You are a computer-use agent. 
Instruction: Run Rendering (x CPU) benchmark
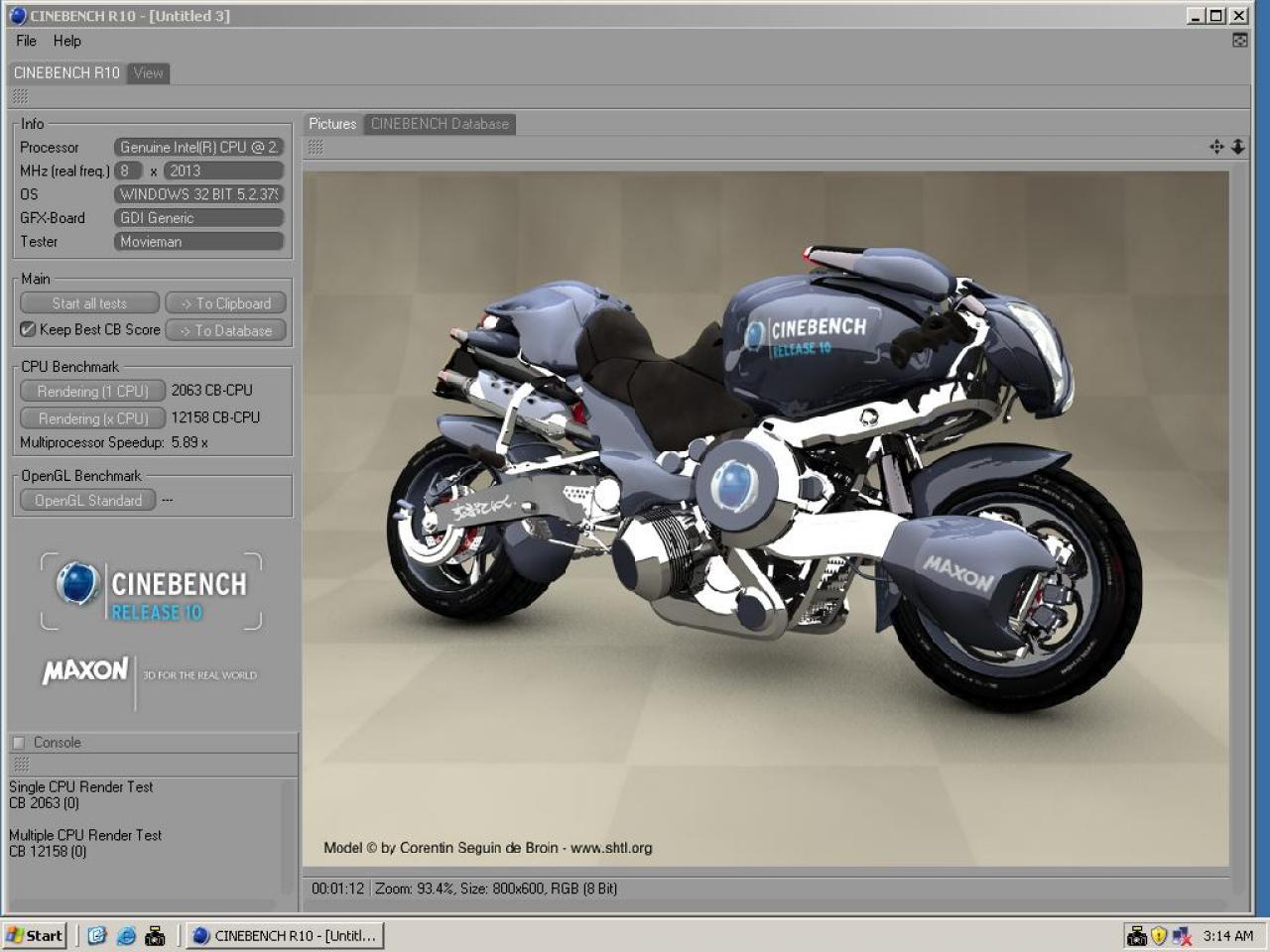tap(92, 418)
